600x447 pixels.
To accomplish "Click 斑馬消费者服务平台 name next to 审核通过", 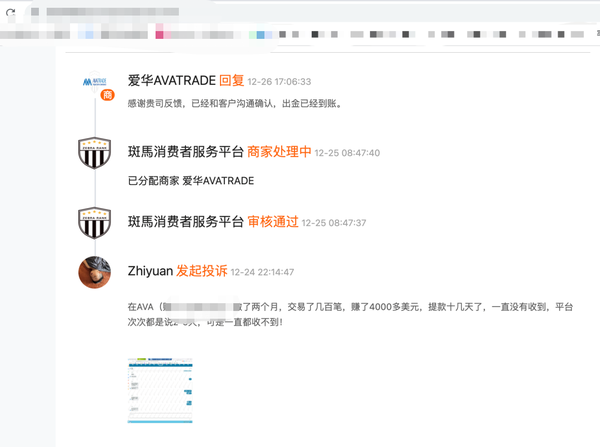I will 186,222.
